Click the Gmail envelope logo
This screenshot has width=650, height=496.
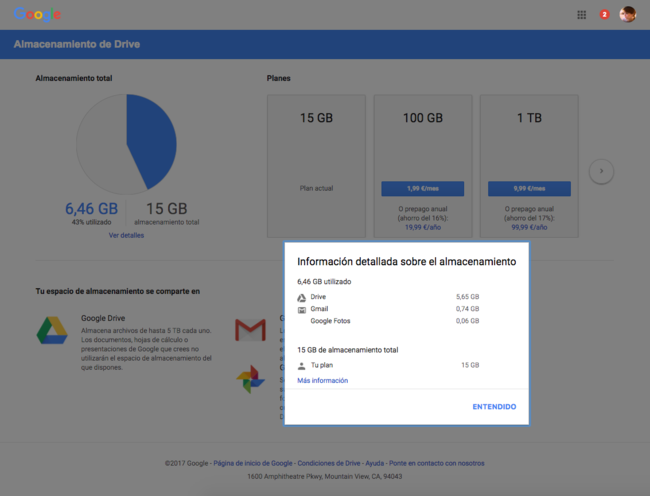tap(250, 330)
